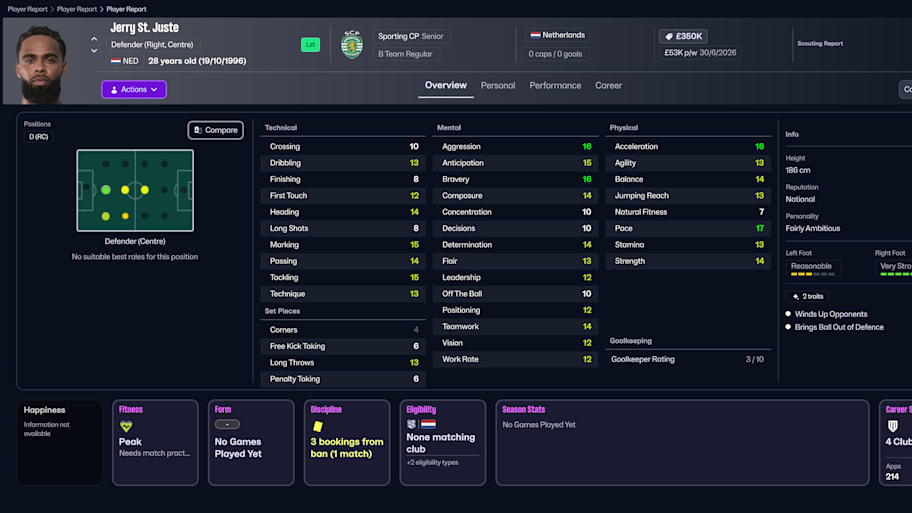Open the Eligibility card
The height and width of the screenshot is (513, 912).
441,442
